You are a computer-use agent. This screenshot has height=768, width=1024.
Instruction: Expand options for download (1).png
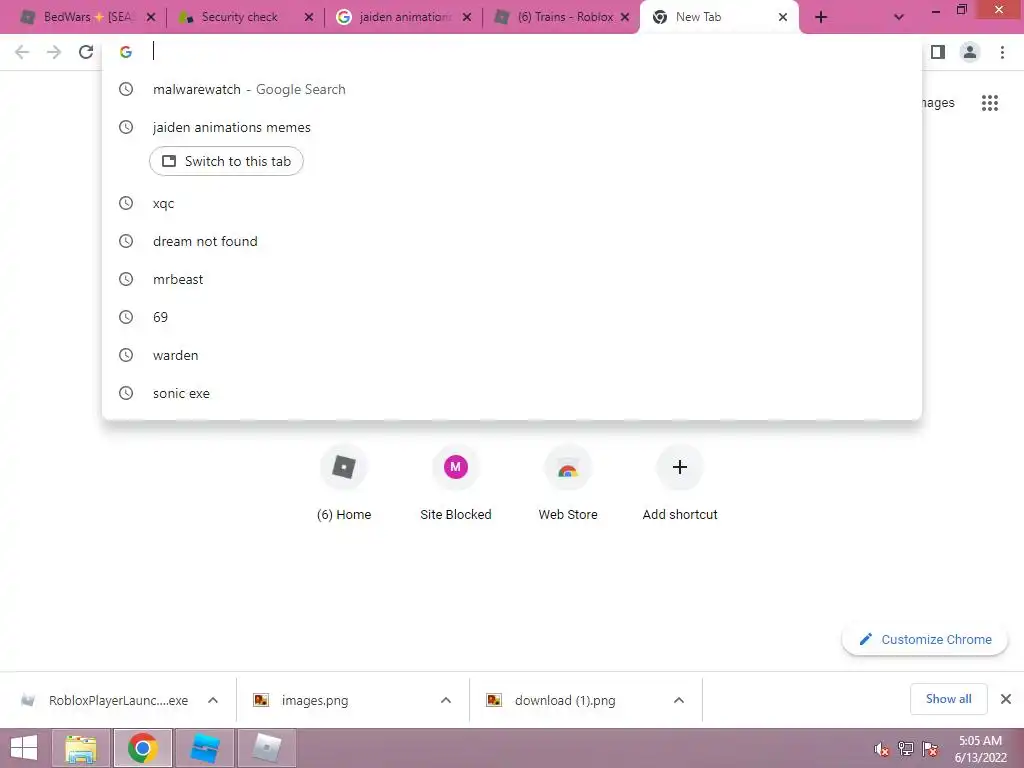(679, 700)
